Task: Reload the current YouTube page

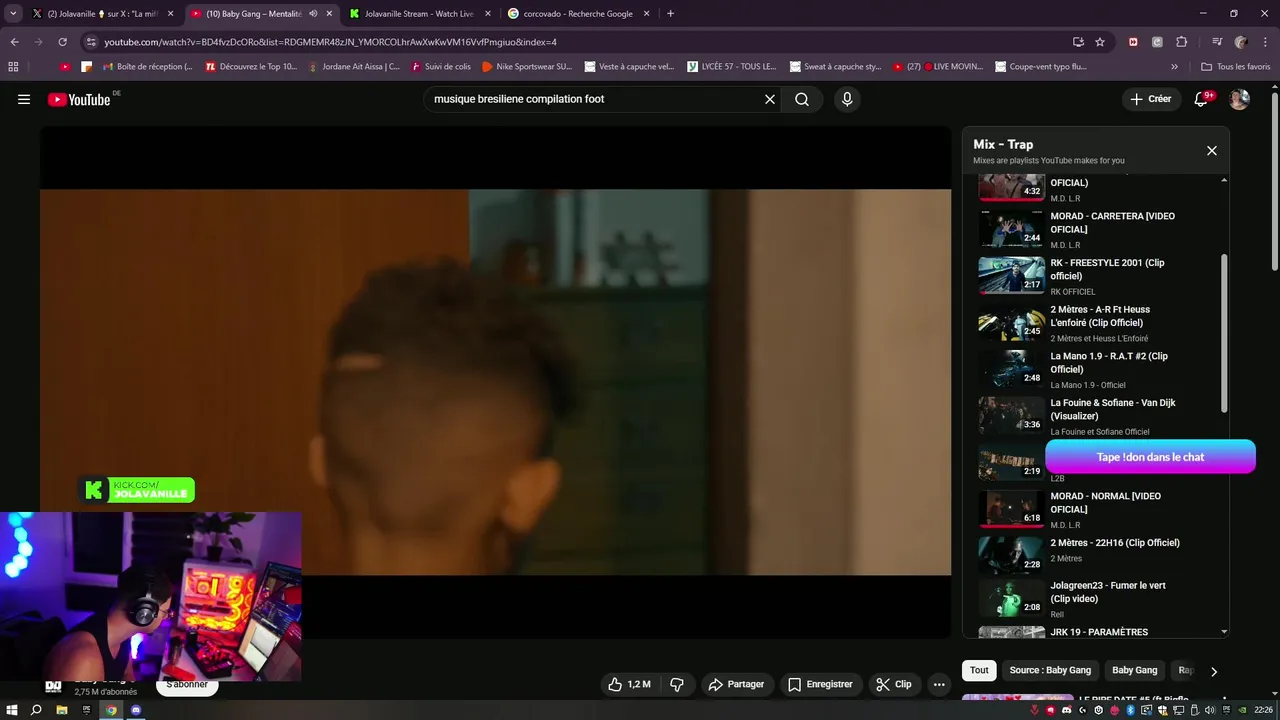Action: 62,42
